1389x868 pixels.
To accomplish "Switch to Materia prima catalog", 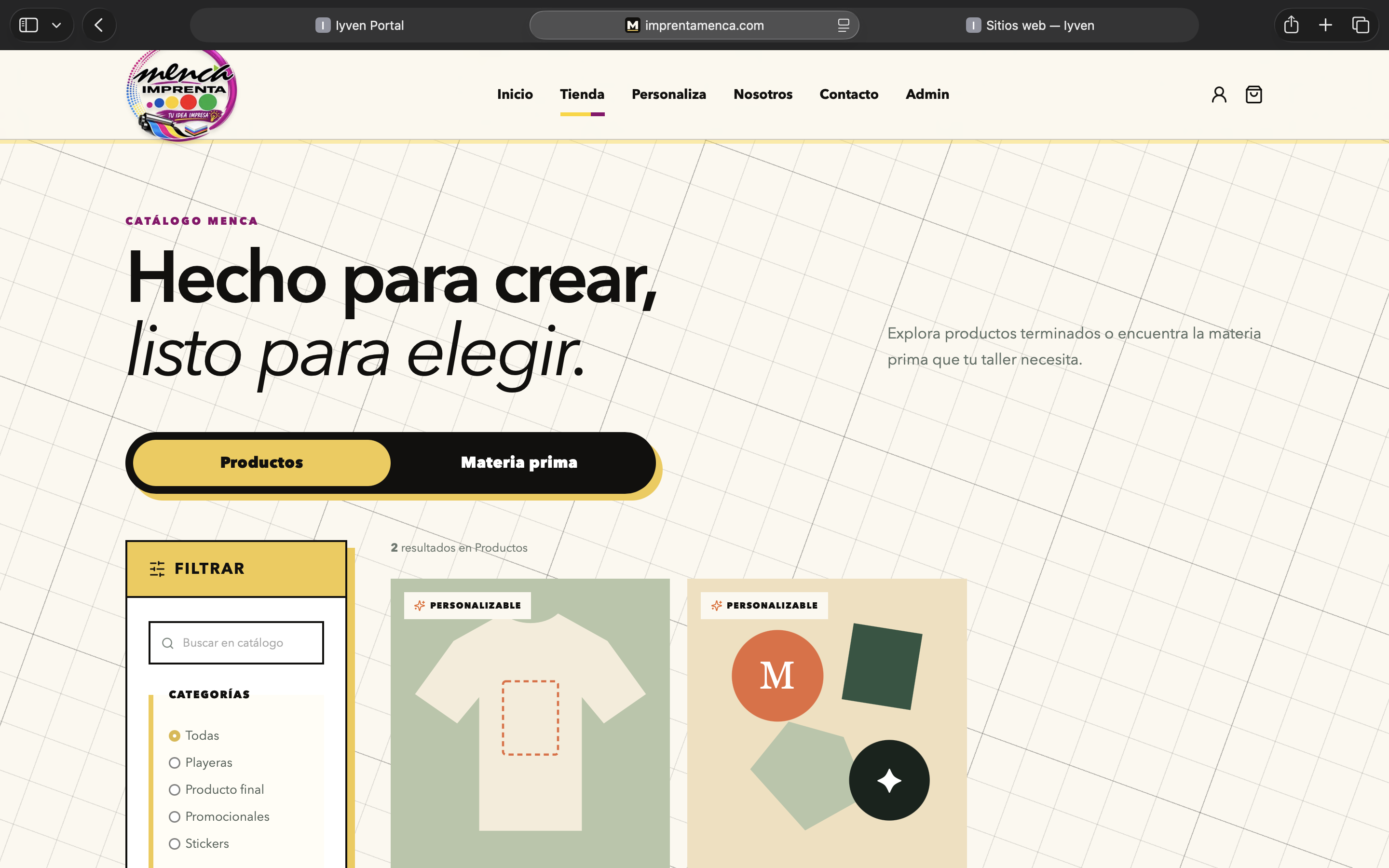I will coord(519,463).
